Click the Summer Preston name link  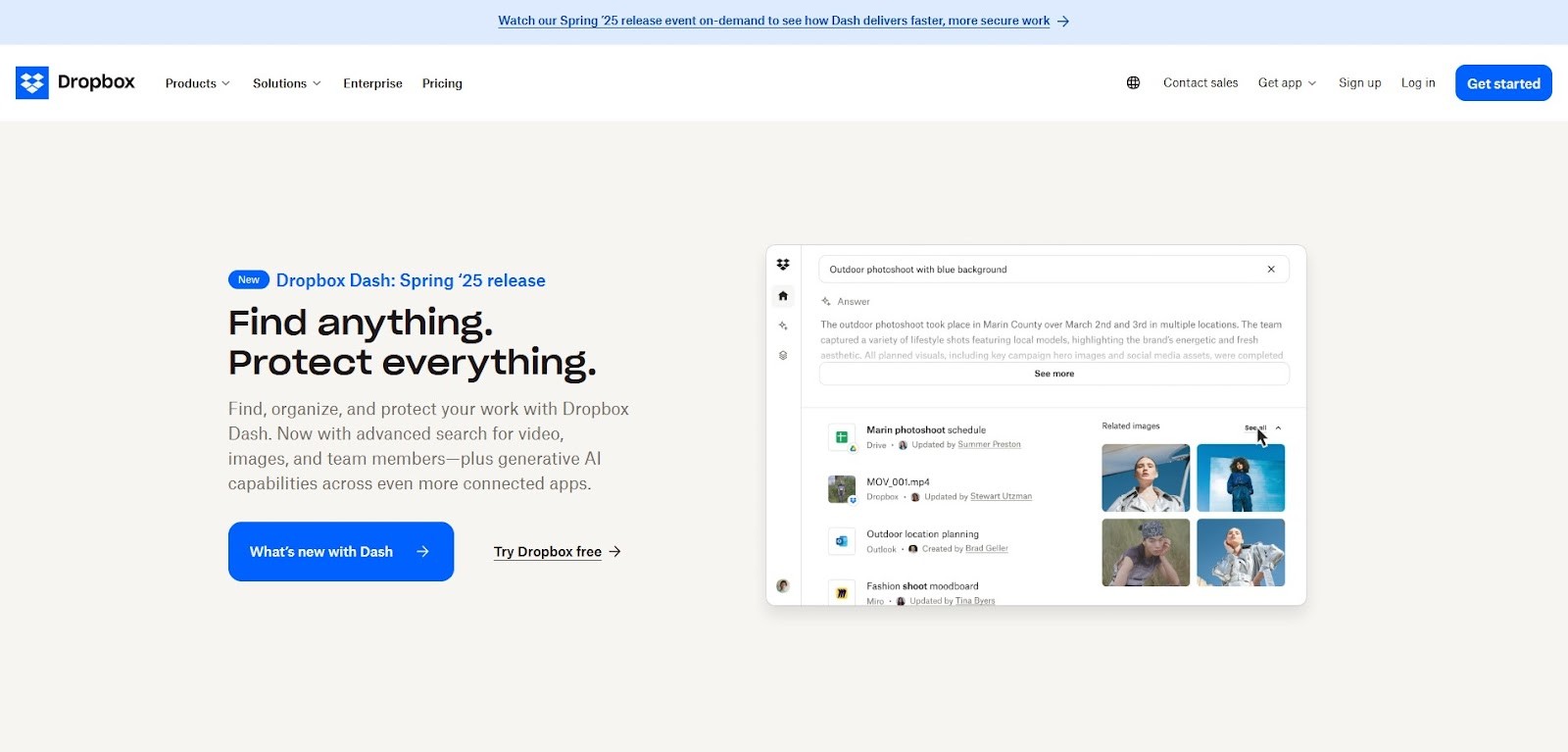[x=989, y=445]
